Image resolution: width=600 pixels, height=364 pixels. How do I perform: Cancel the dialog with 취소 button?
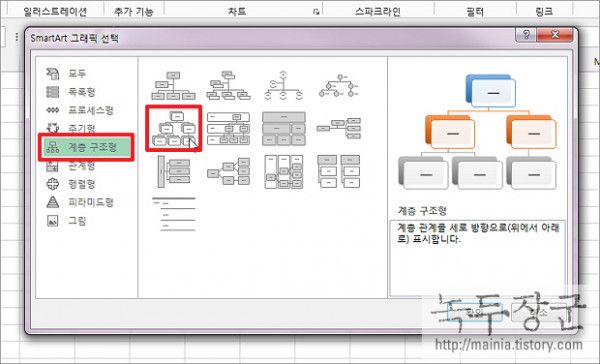pyautogui.click(x=539, y=313)
